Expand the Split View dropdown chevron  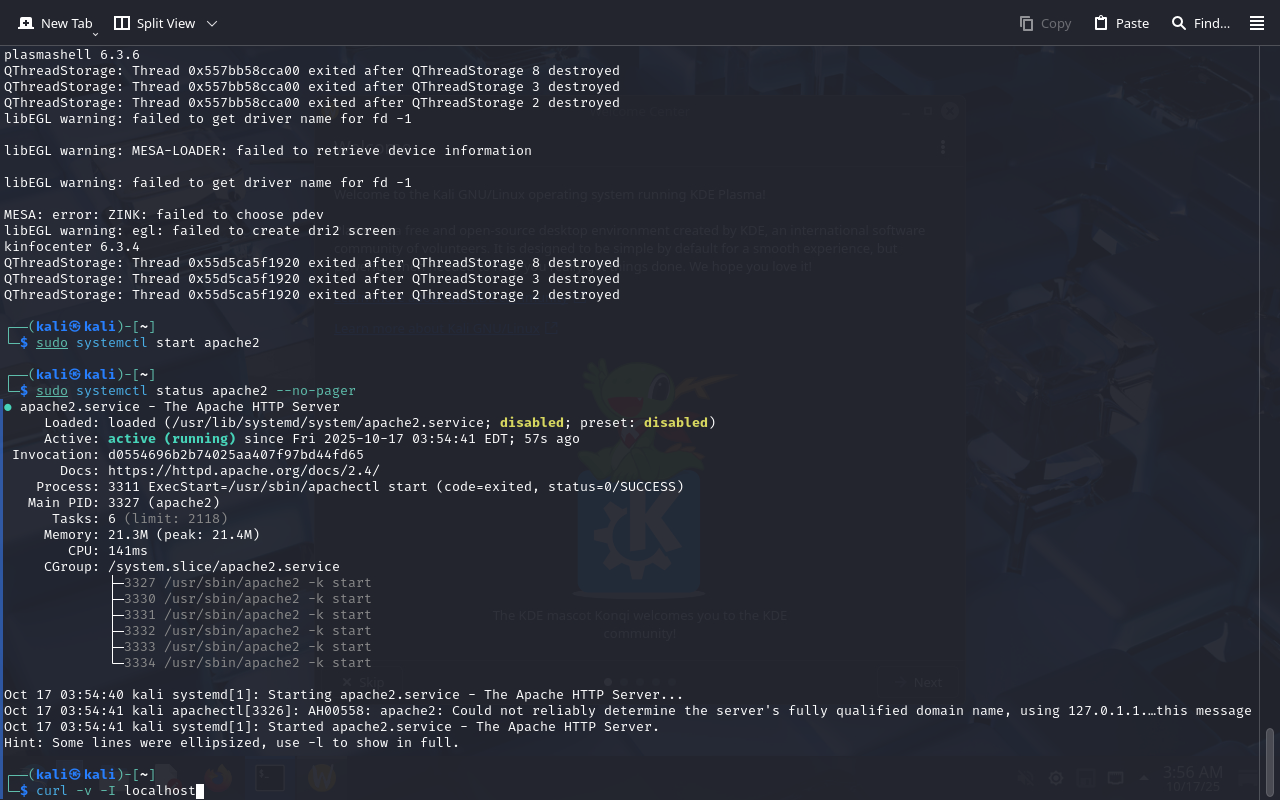click(x=211, y=23)
